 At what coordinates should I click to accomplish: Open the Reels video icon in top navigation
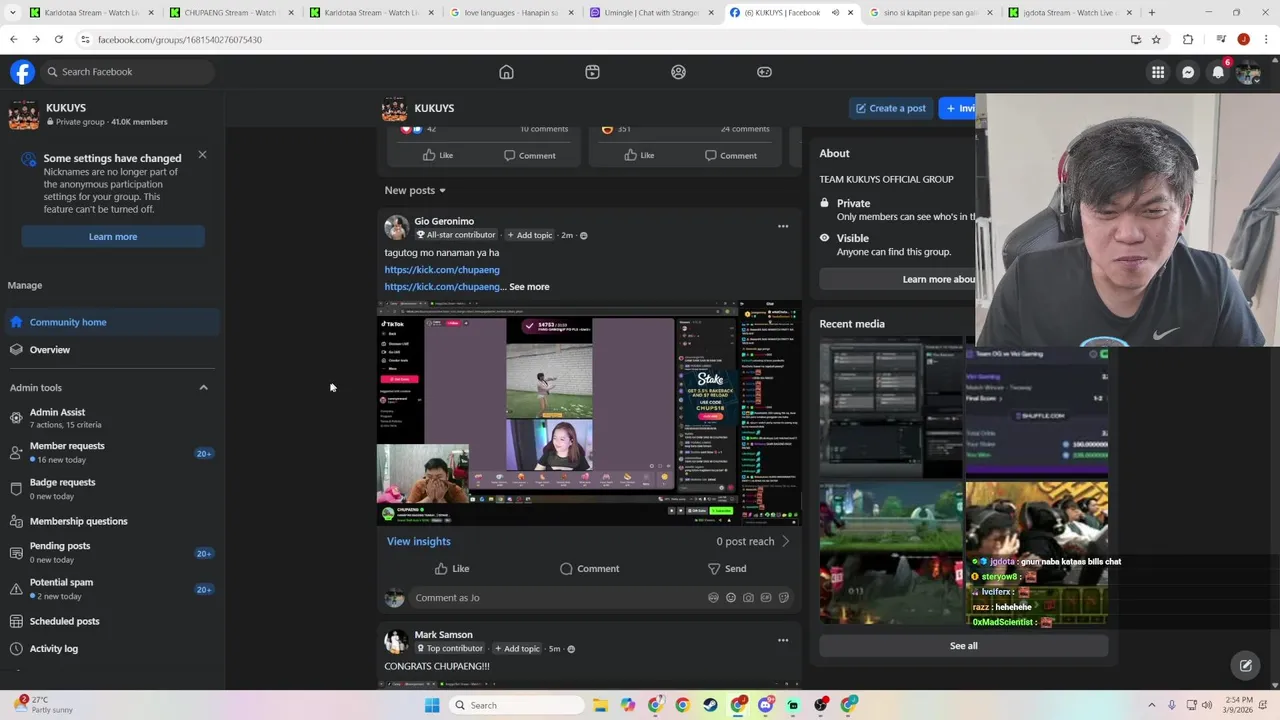point(592,72)
